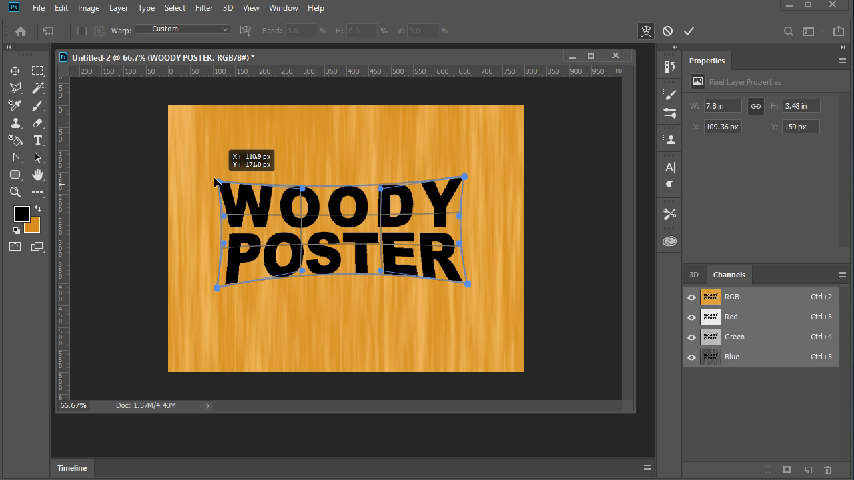The height and width of the screenshot is (480, 854).
Task: Commit the warp transform with the checkmark
Action: pyautogui.click(x=689, y=31)
